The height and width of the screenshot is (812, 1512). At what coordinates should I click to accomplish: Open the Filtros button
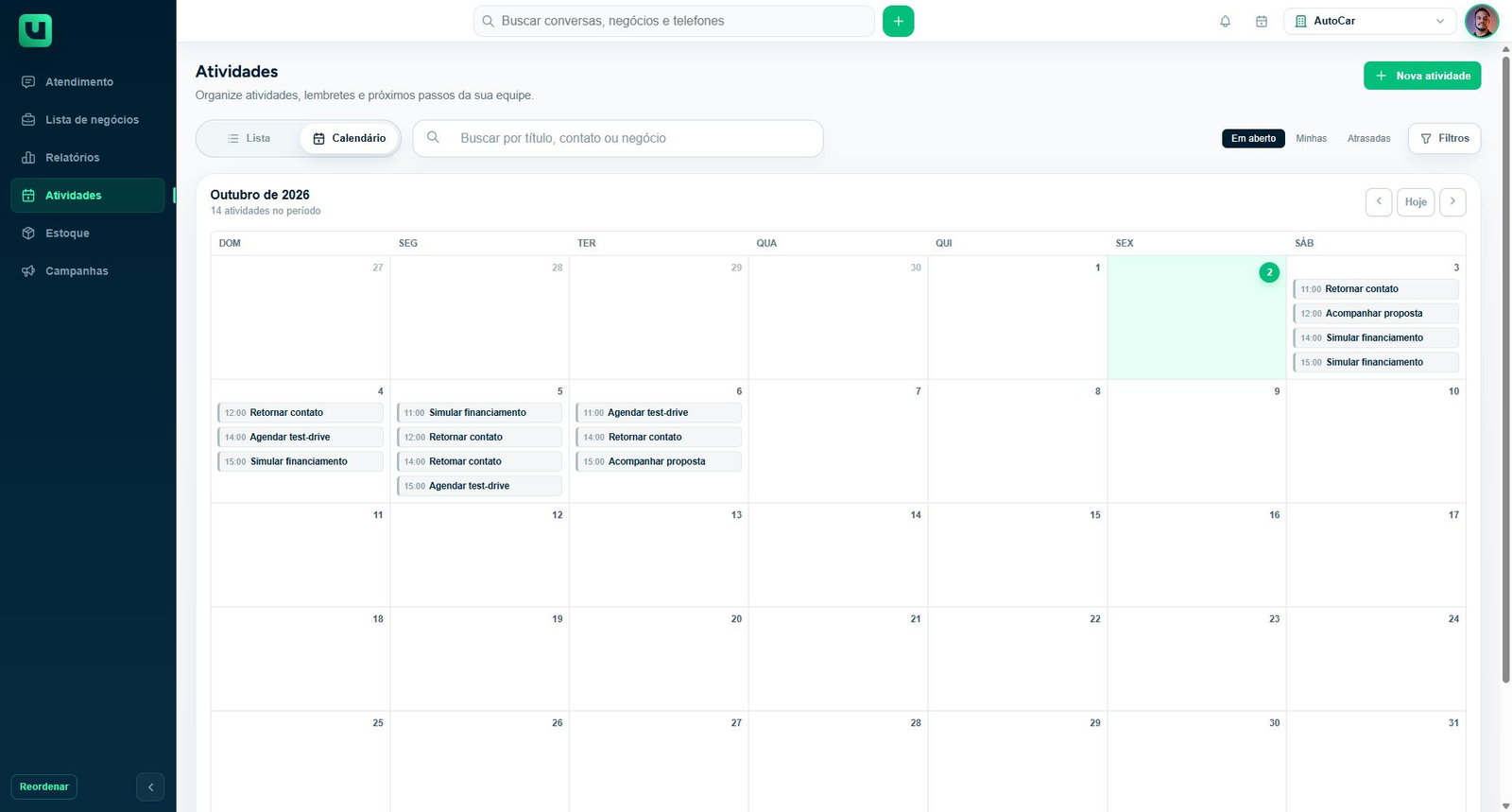coord(1444,138)
